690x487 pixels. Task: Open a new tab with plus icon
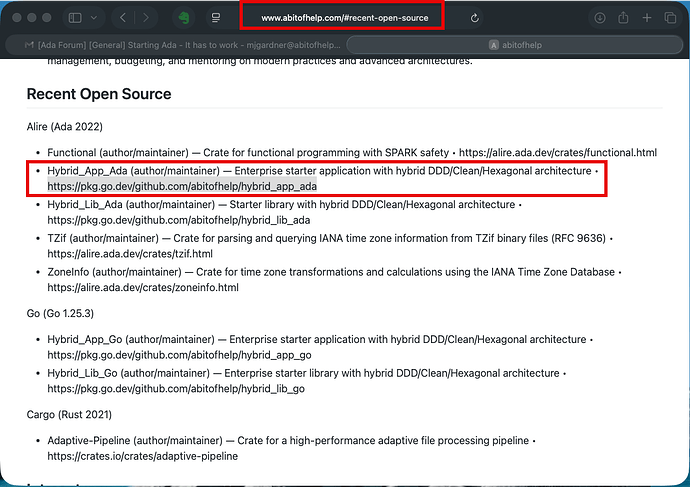(x=647, y=18)
